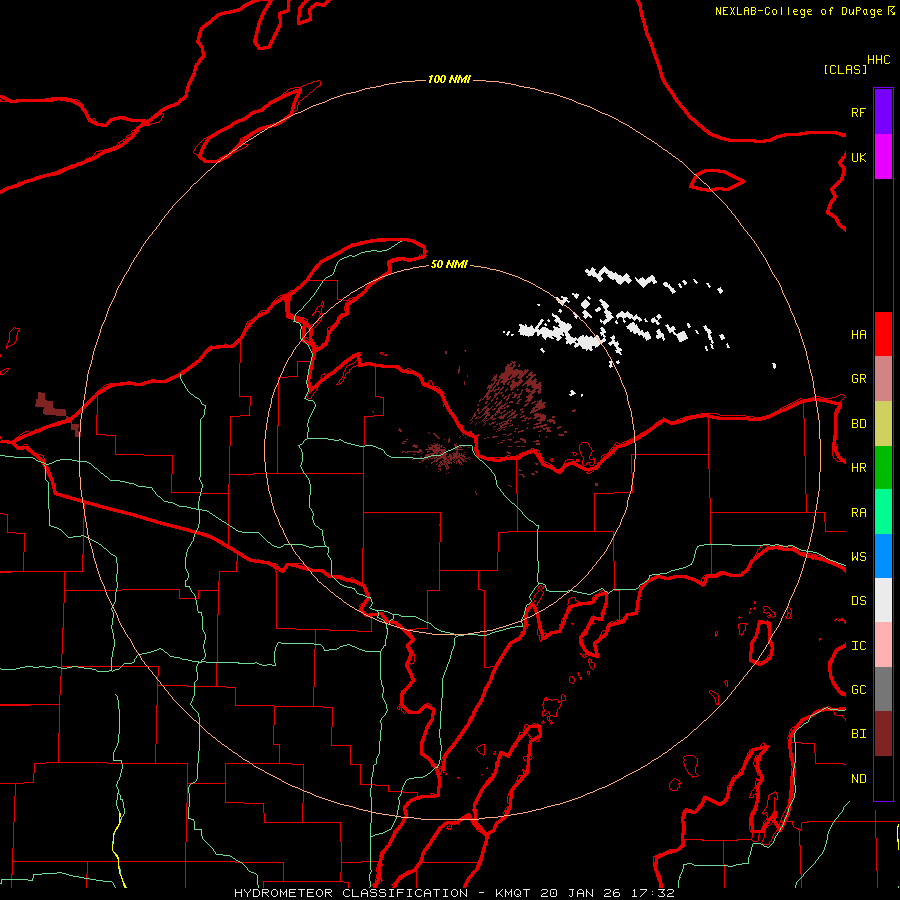
Task: Click the HR green legend color swatch
Action: click(x=883, y=468)
